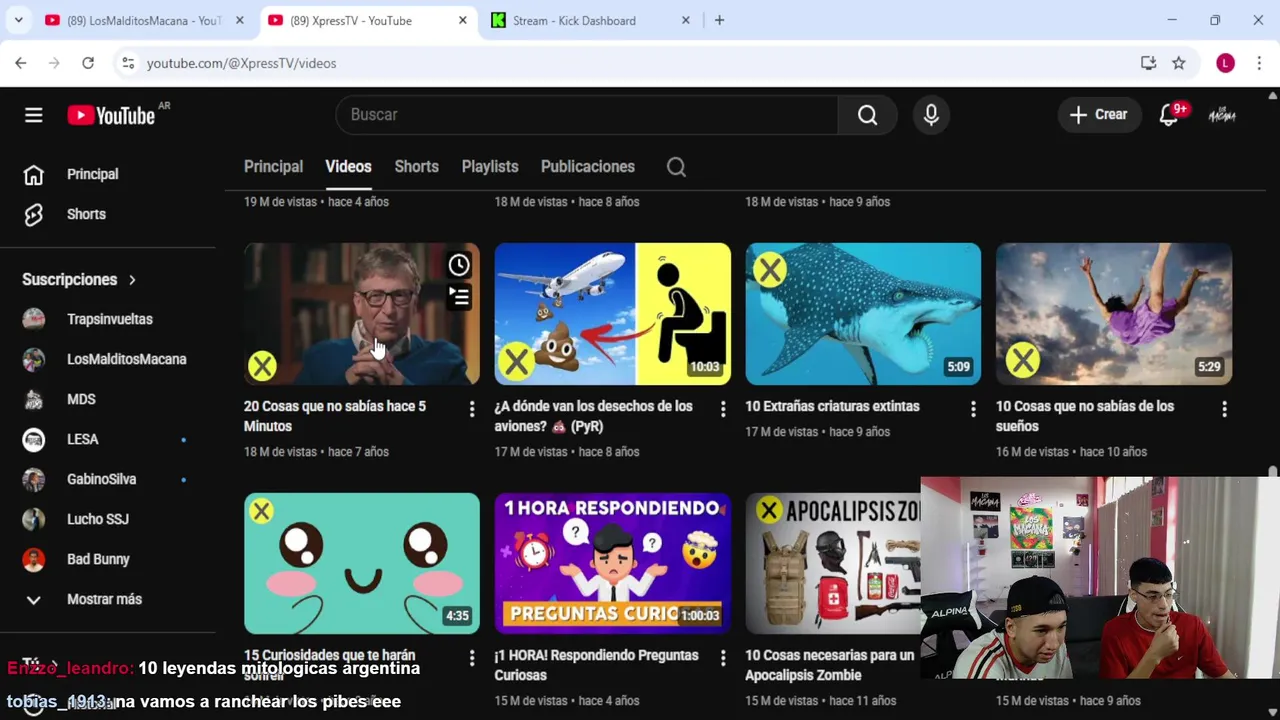Open options for 1 HORA video
Viewport: 1280px width, 720px height.
[x=723, y=658]
